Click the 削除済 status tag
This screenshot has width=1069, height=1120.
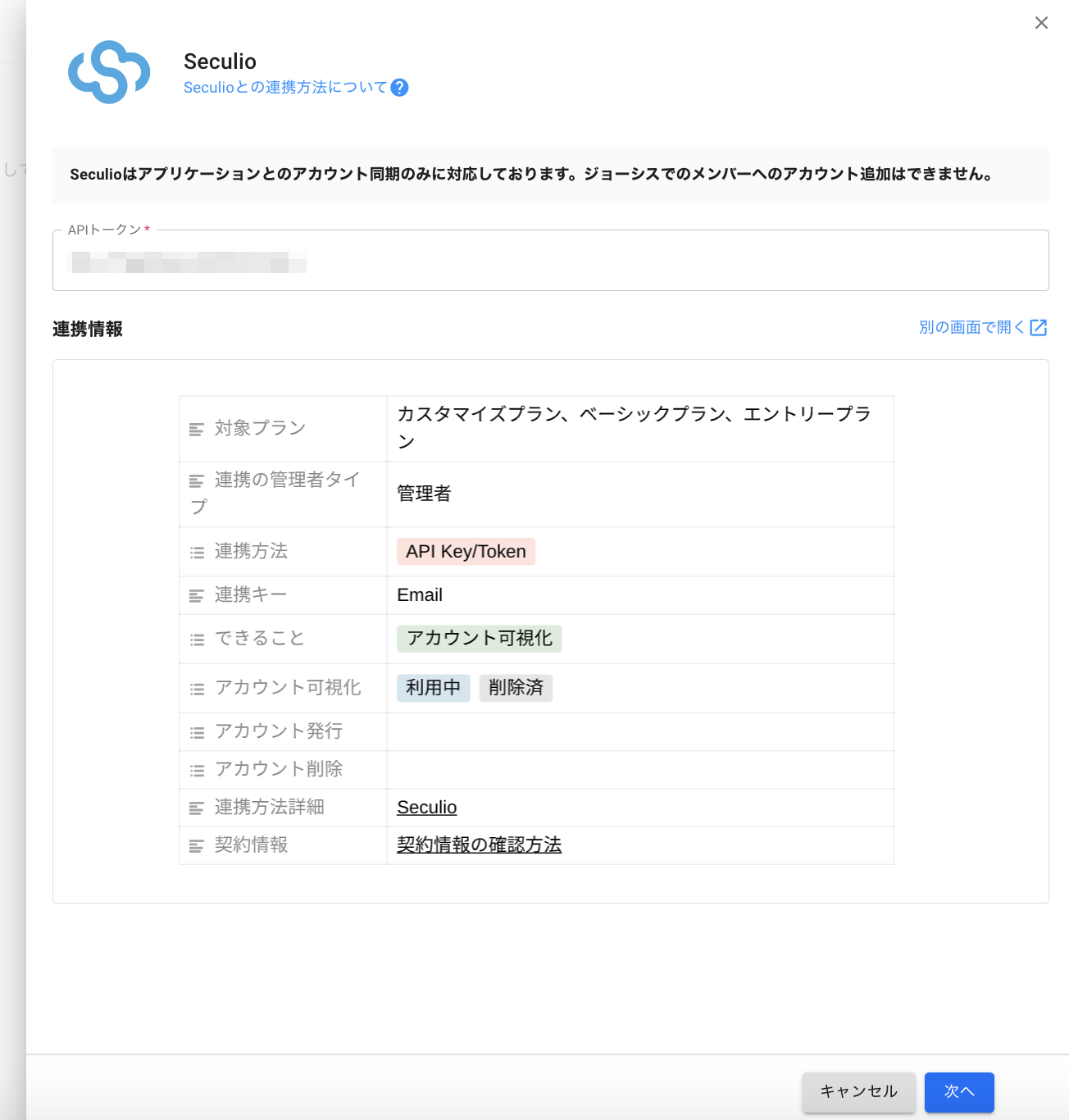[x=516, y=688]
